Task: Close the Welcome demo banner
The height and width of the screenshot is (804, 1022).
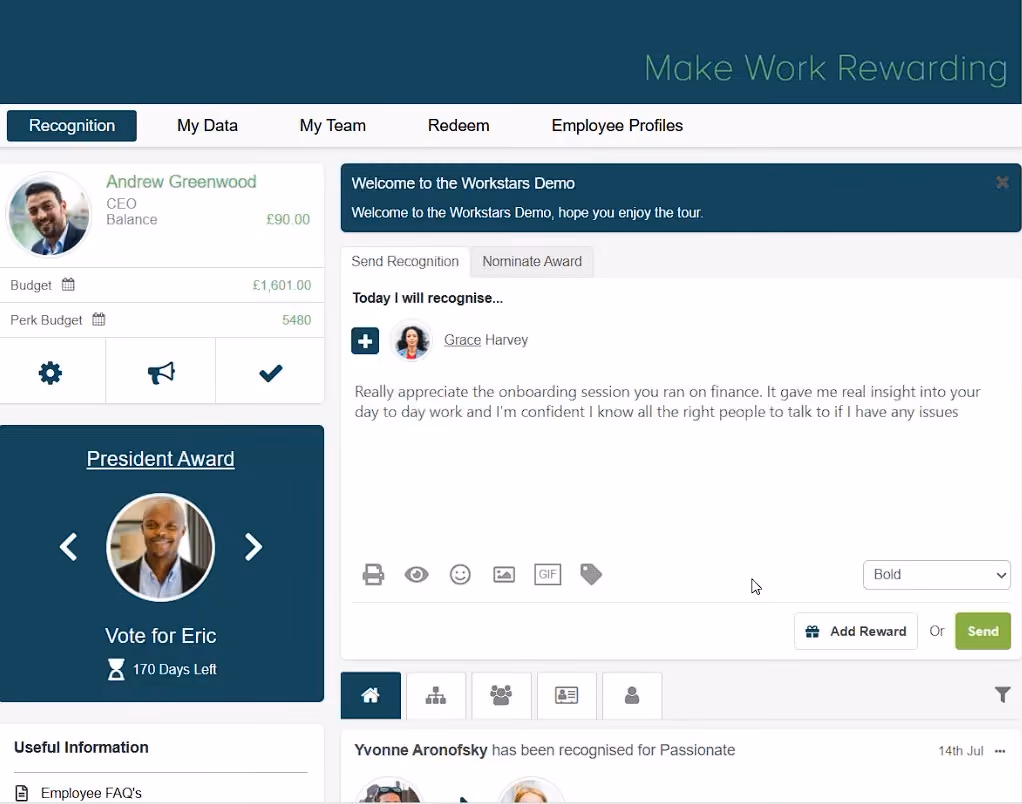Action: [x=1002, y=182]
